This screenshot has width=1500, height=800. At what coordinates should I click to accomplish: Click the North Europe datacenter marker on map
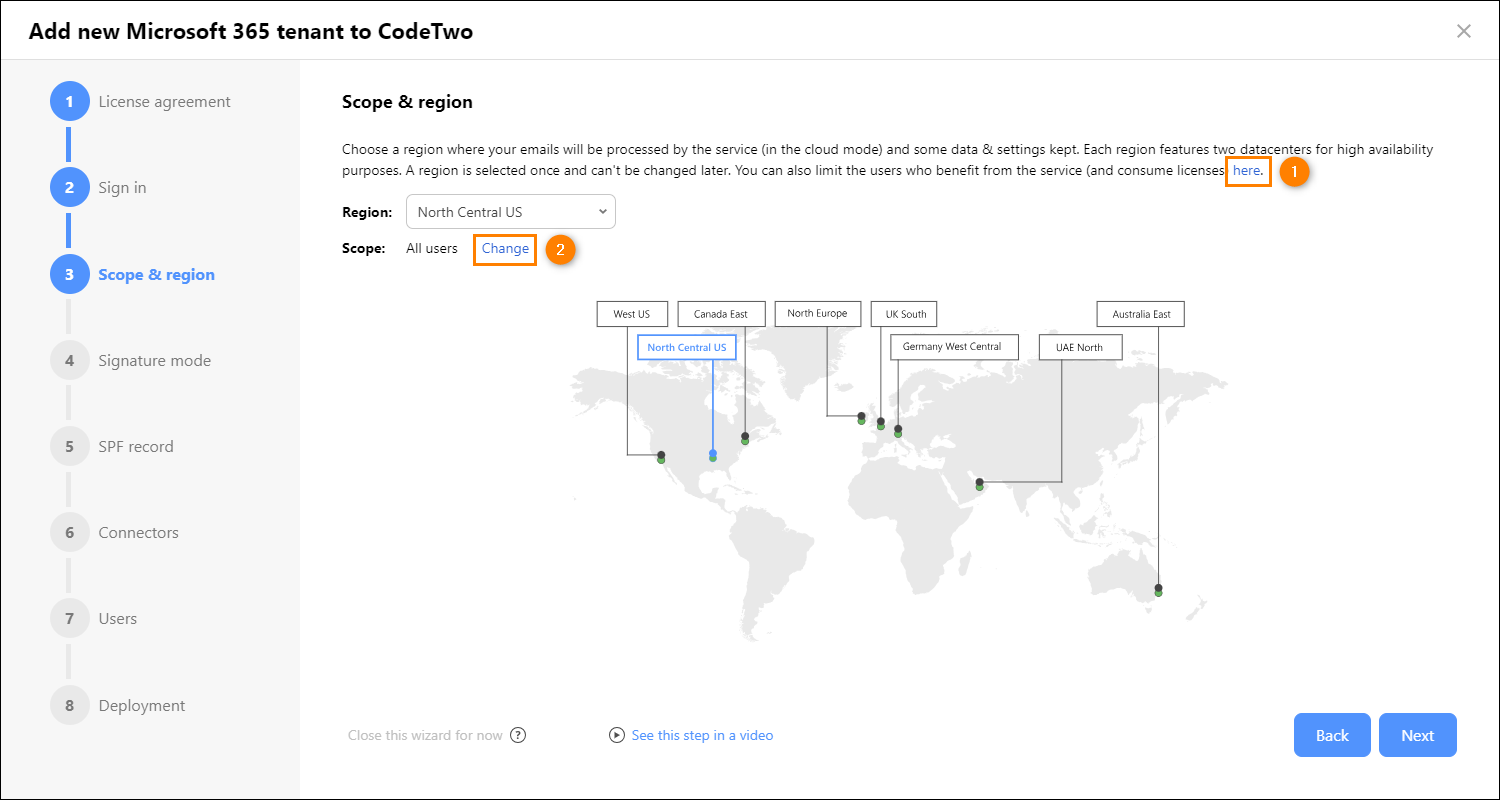pyautogui.click(x=861, y=418)
